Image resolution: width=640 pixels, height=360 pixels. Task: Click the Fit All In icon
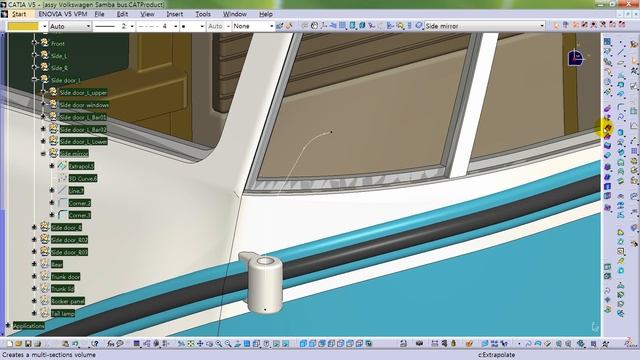[191, 344]
